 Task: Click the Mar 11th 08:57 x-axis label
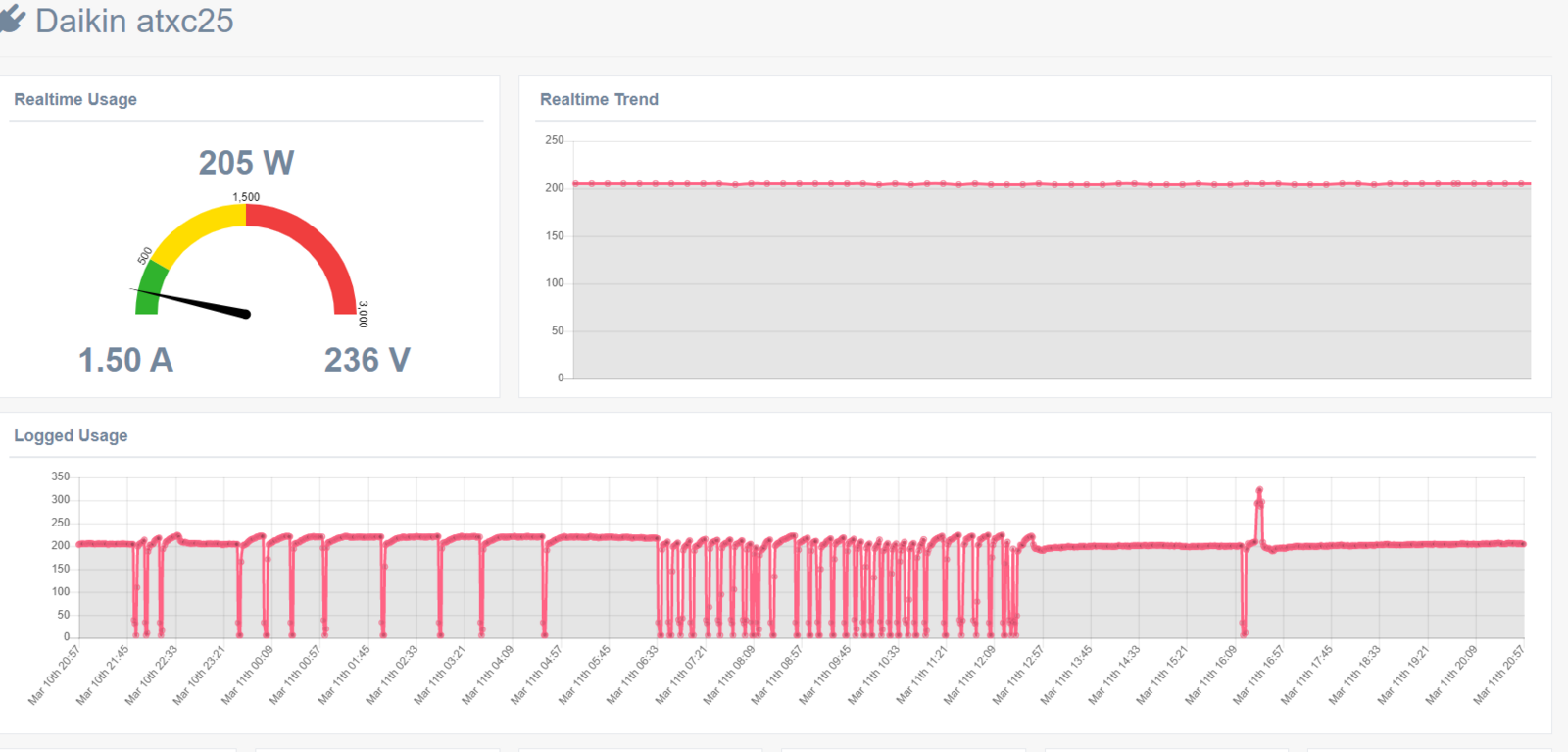777,675
